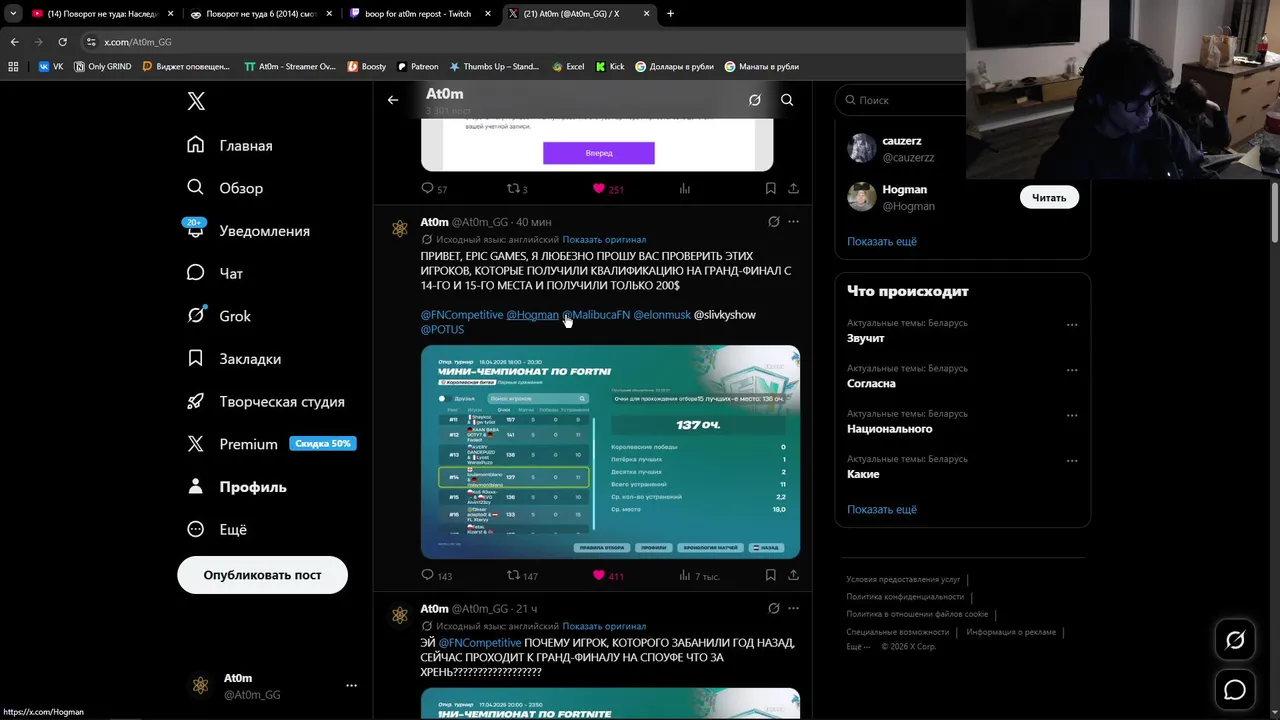Open @Hogman mention link
The height and width of the screenshot is (720, 1280).
tap(532, 315)
